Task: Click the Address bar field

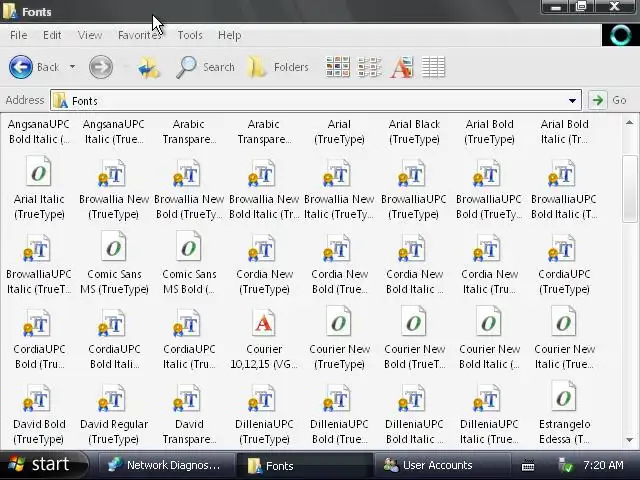Action: click(x=316, y=100)
